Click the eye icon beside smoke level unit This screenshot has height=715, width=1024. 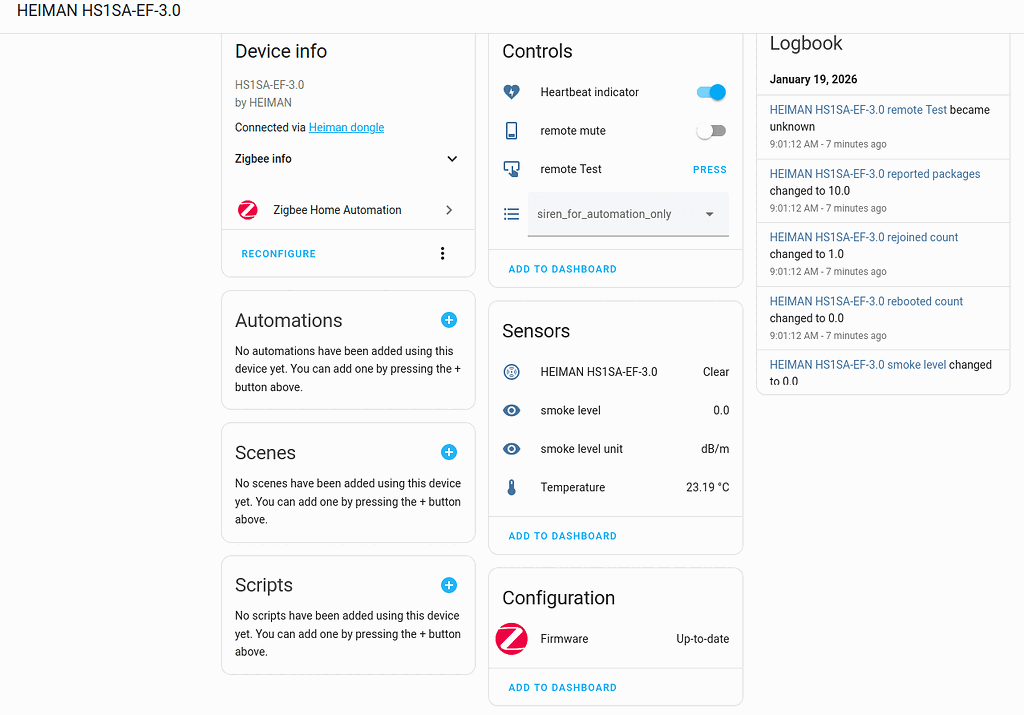click(511, 449)
